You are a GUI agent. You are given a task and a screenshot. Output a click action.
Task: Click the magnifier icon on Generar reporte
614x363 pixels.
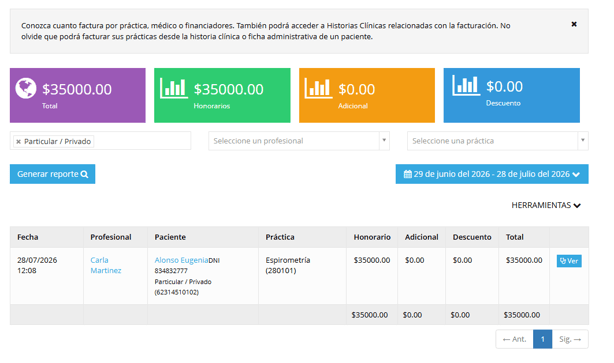pos(84,174)
